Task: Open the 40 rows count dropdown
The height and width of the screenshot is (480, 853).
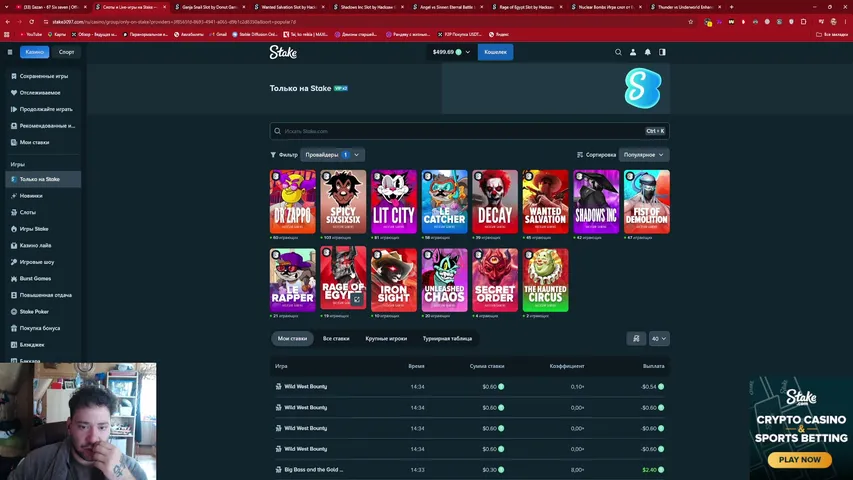Action: click(659, 339)
